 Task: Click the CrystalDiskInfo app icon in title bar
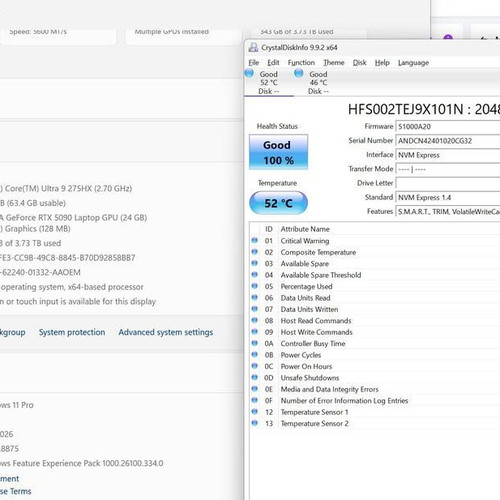(253, 47)
